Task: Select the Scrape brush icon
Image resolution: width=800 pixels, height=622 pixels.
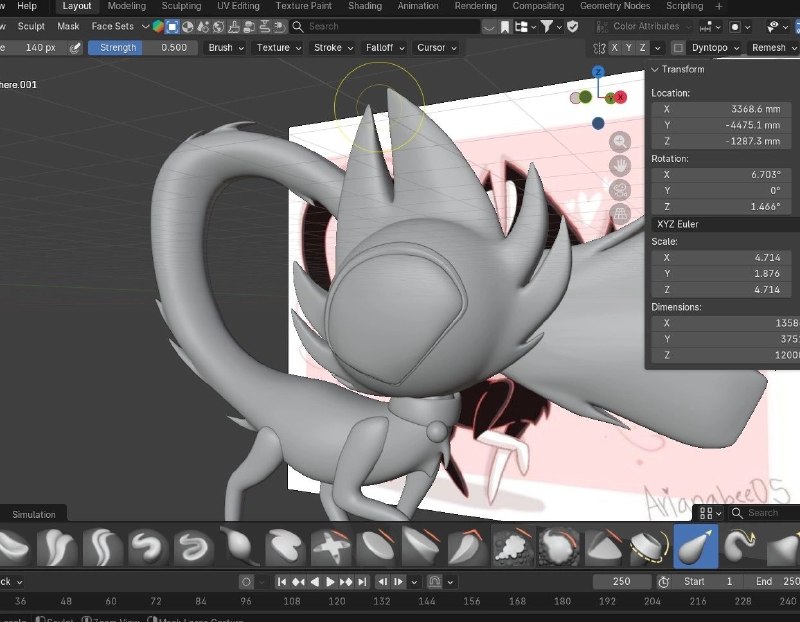Action: [421, 546]
